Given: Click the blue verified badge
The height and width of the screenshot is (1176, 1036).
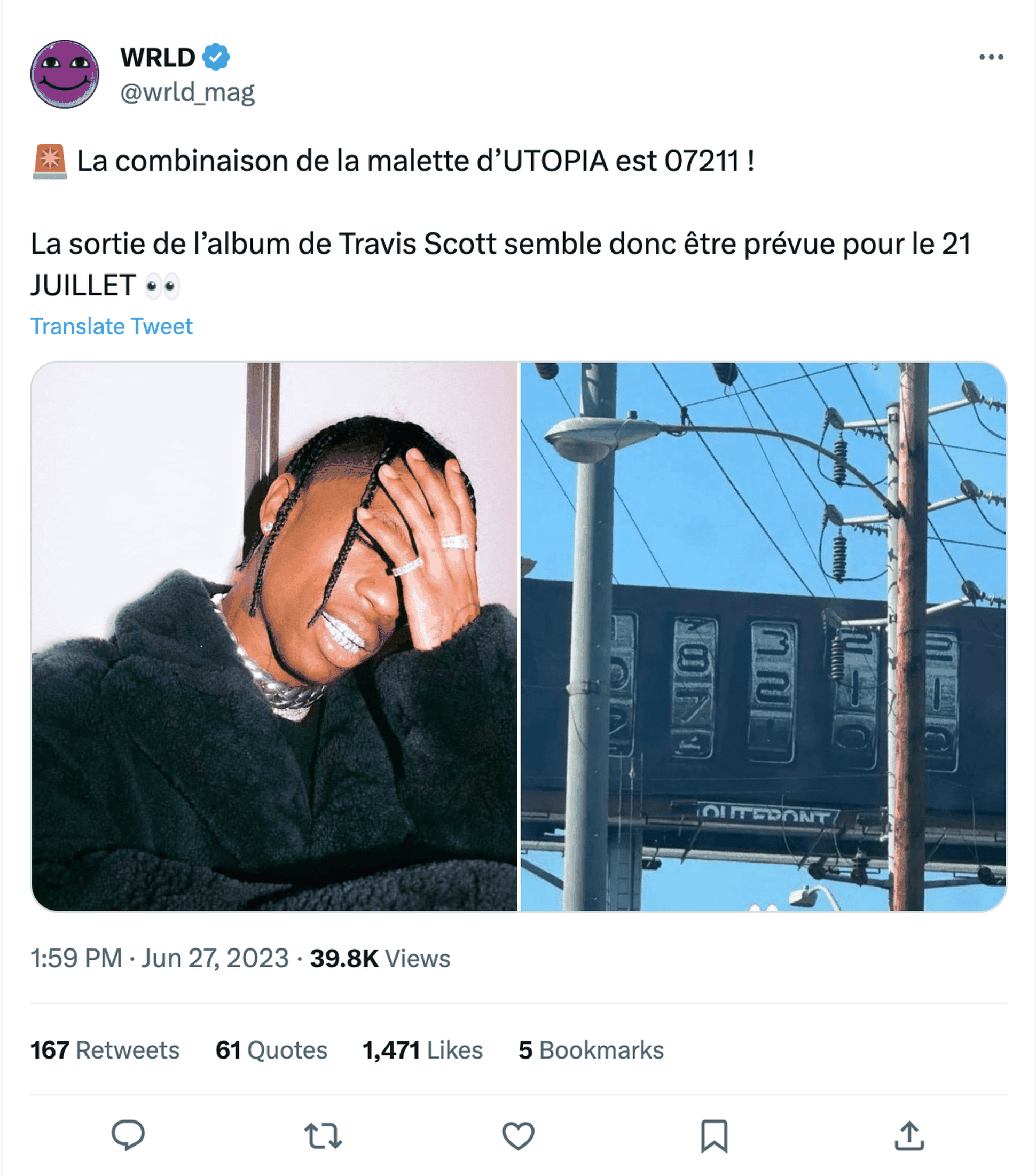Looking at the screenshot, I should pyautogui.click(x=216, y=57).
